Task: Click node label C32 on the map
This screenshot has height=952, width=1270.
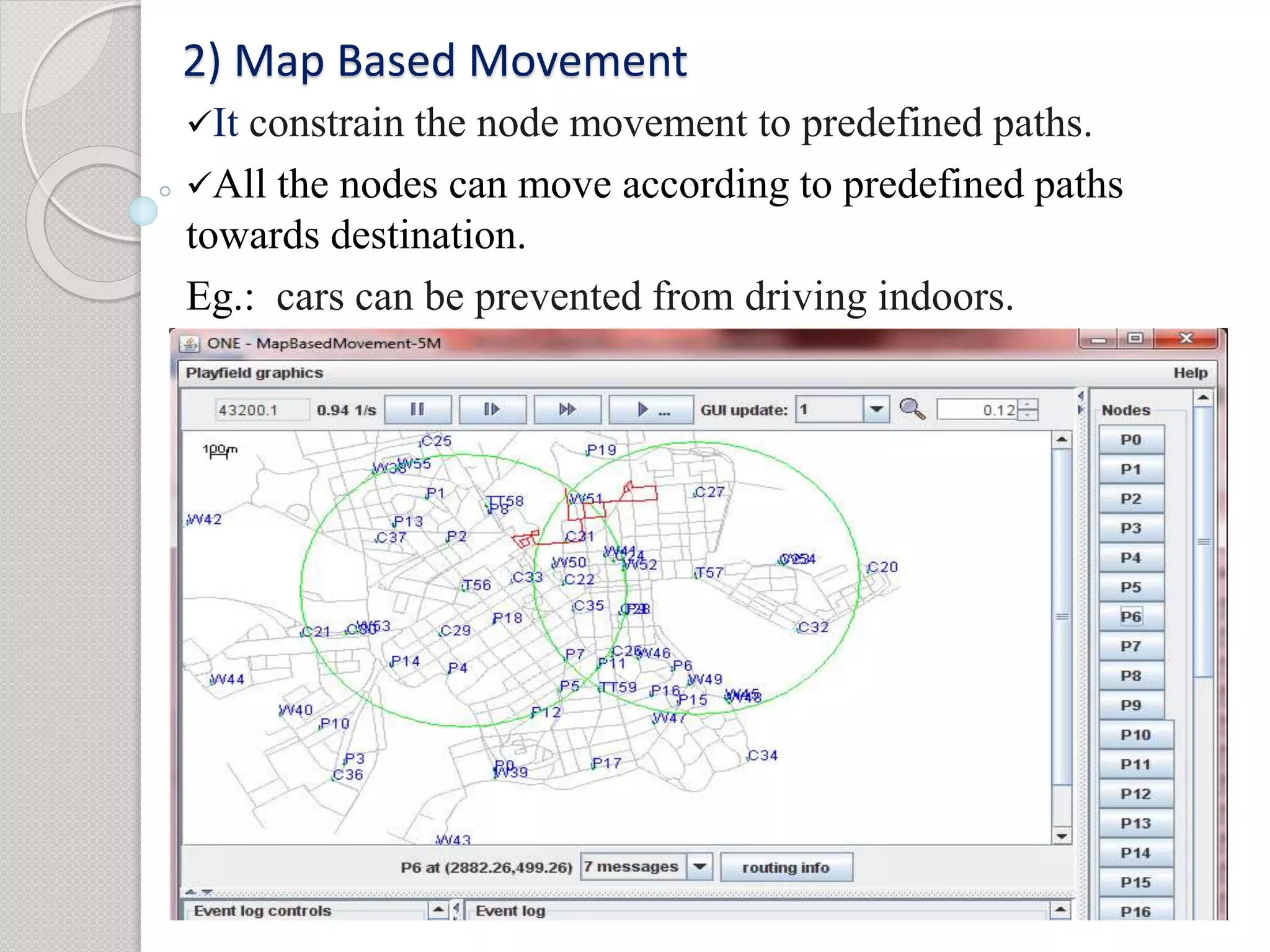Action: (x=813, y=627)
